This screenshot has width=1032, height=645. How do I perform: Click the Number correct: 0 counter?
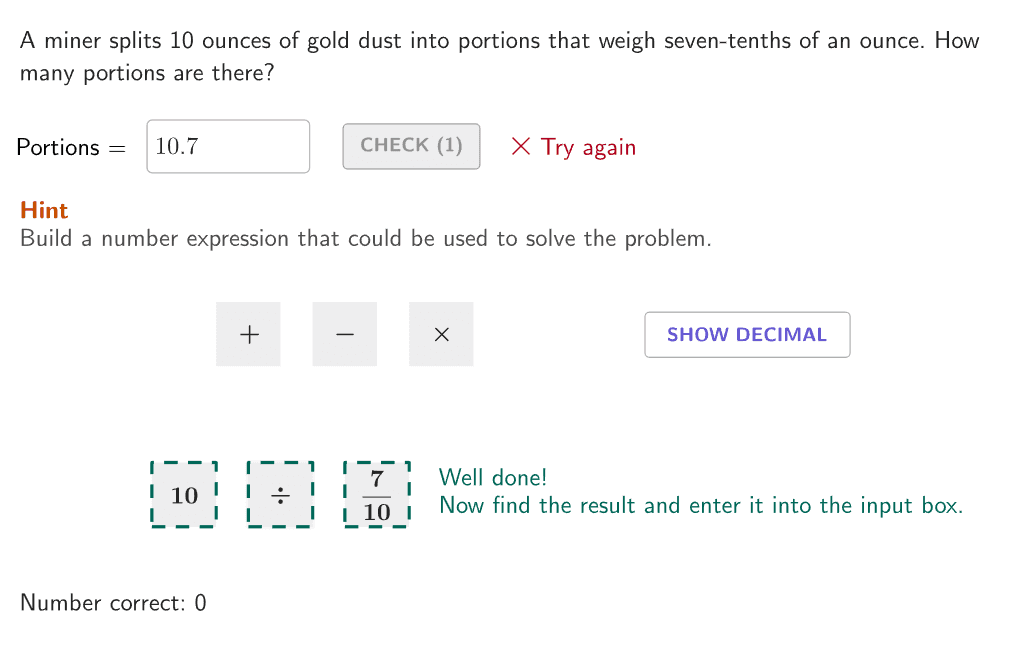click(x=113, y=602)
